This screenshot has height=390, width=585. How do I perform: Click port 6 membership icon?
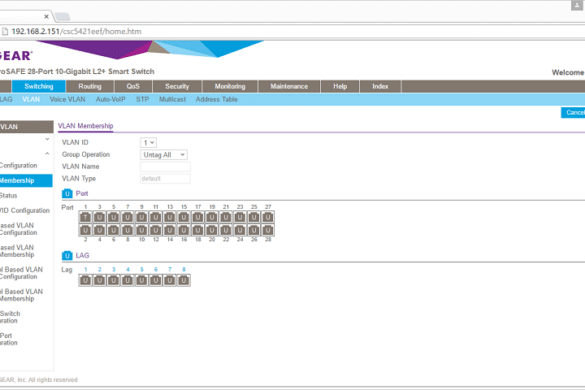coord(113,230)
